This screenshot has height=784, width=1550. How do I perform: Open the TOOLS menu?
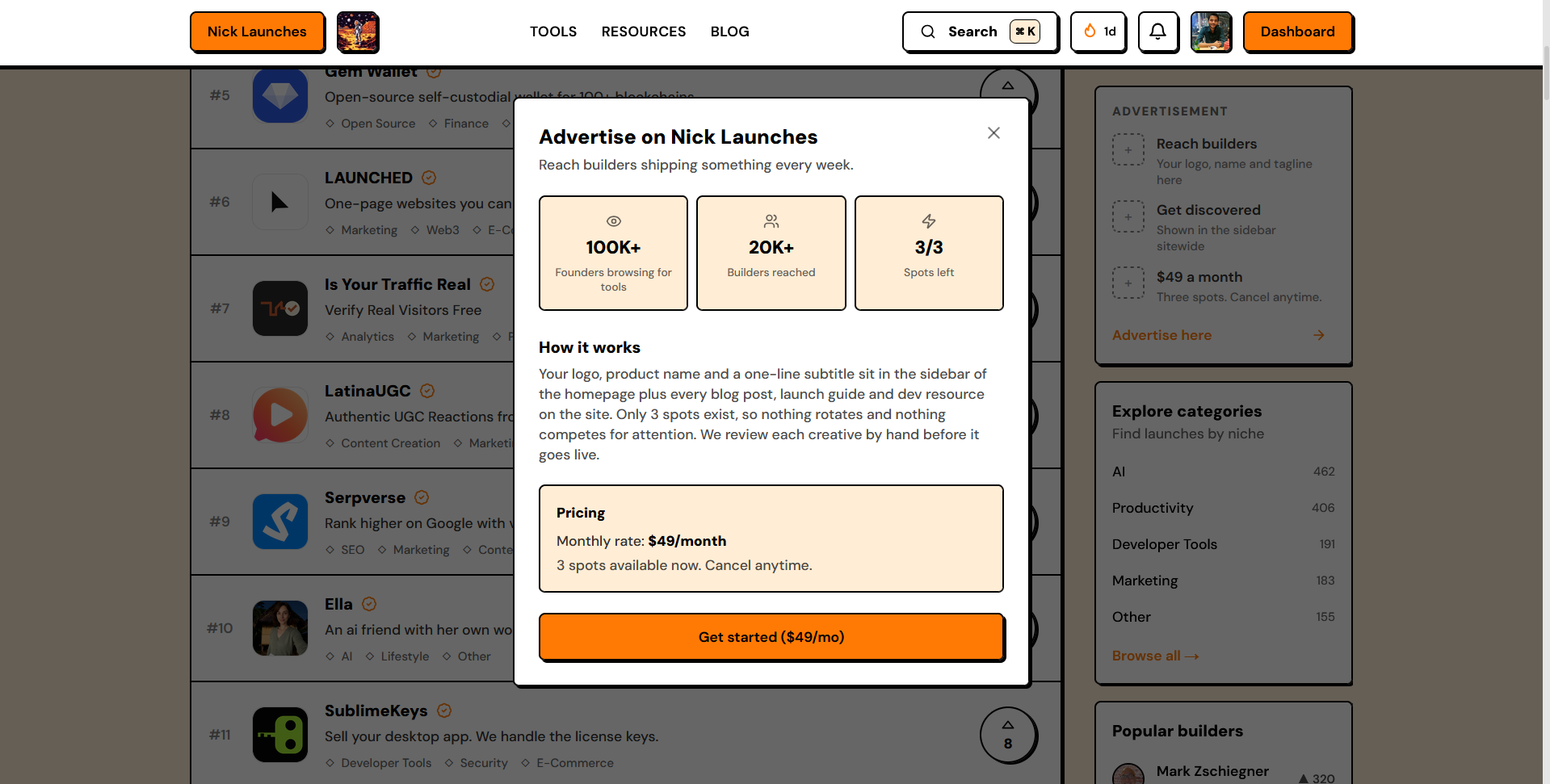click(553, 31)
